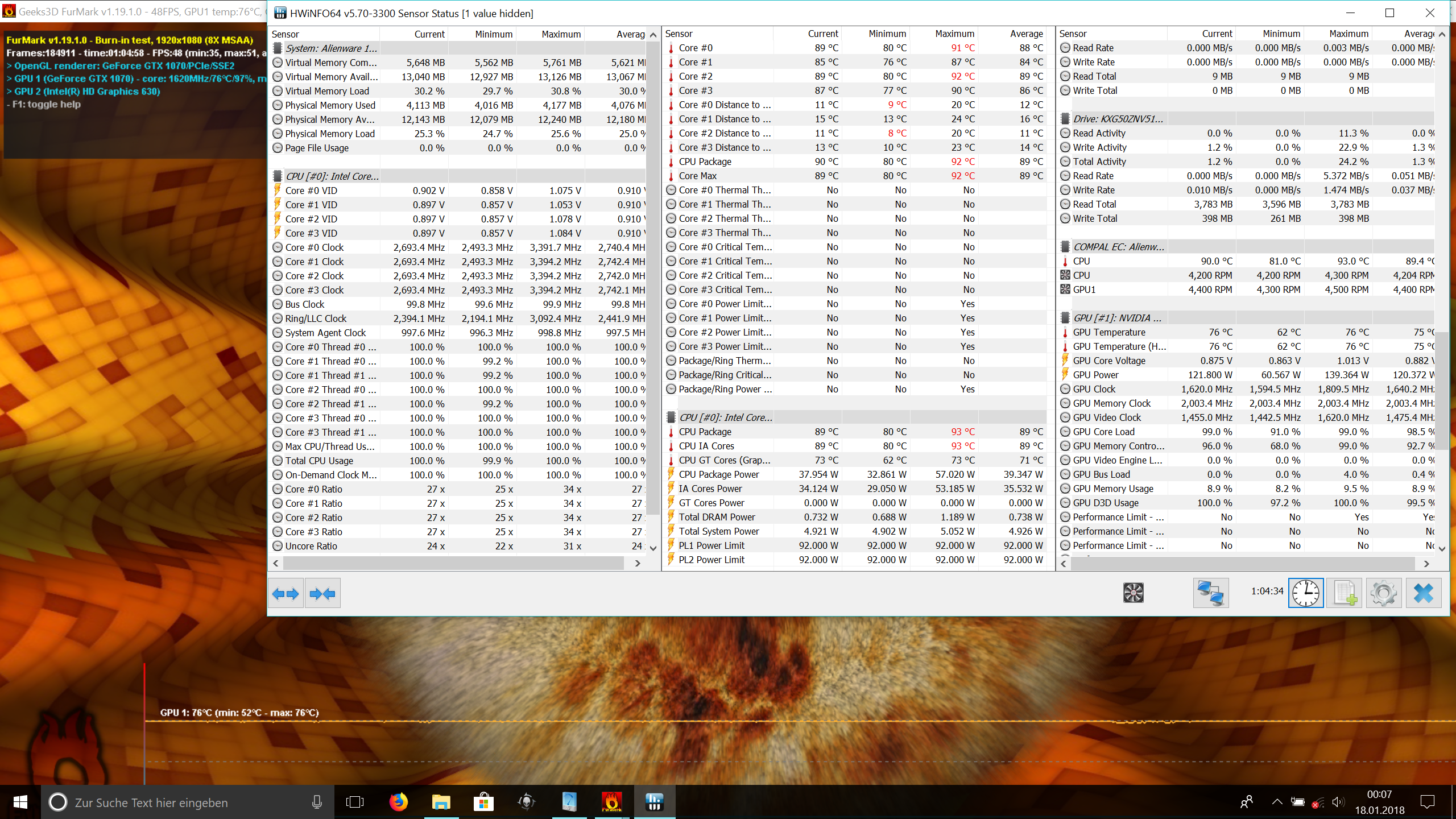Viewport: 1456px width, 819px height.
Task: Open the Action Center notifications icon
Action: [x=1428, y=802]
